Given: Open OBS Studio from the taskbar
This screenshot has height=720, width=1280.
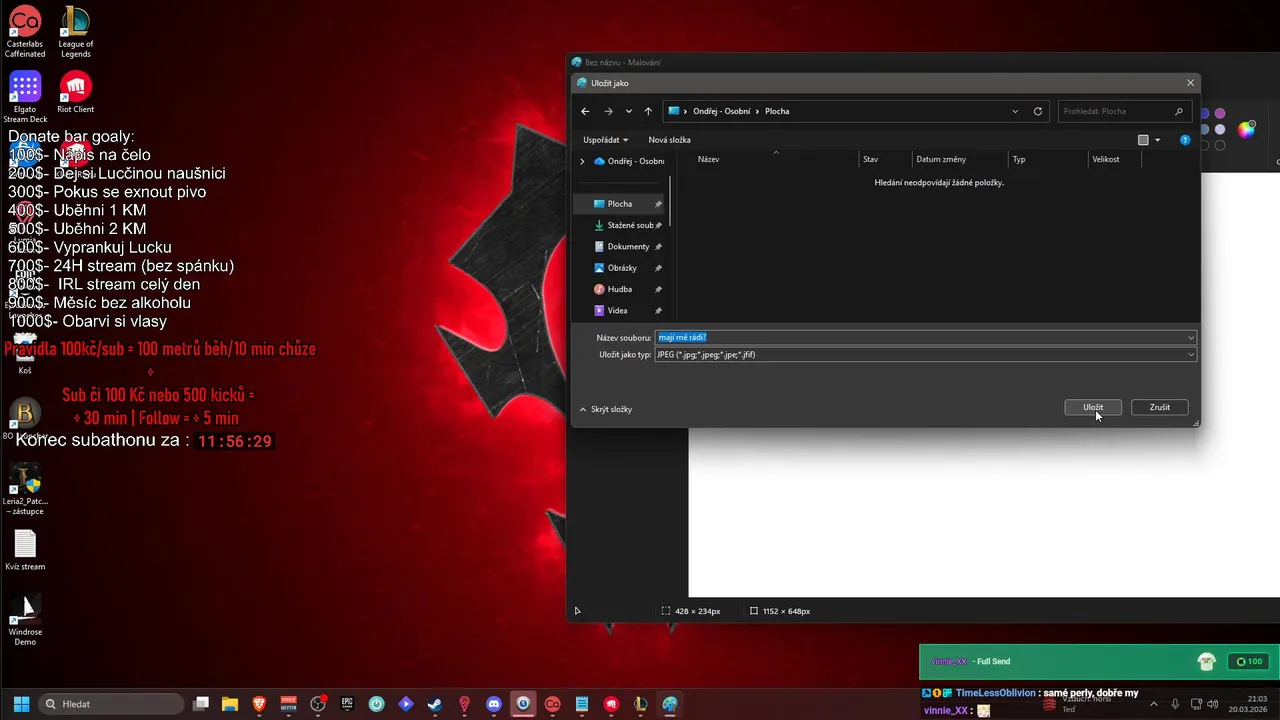Looking at the screenshot, I should click(x=318, y=704).
